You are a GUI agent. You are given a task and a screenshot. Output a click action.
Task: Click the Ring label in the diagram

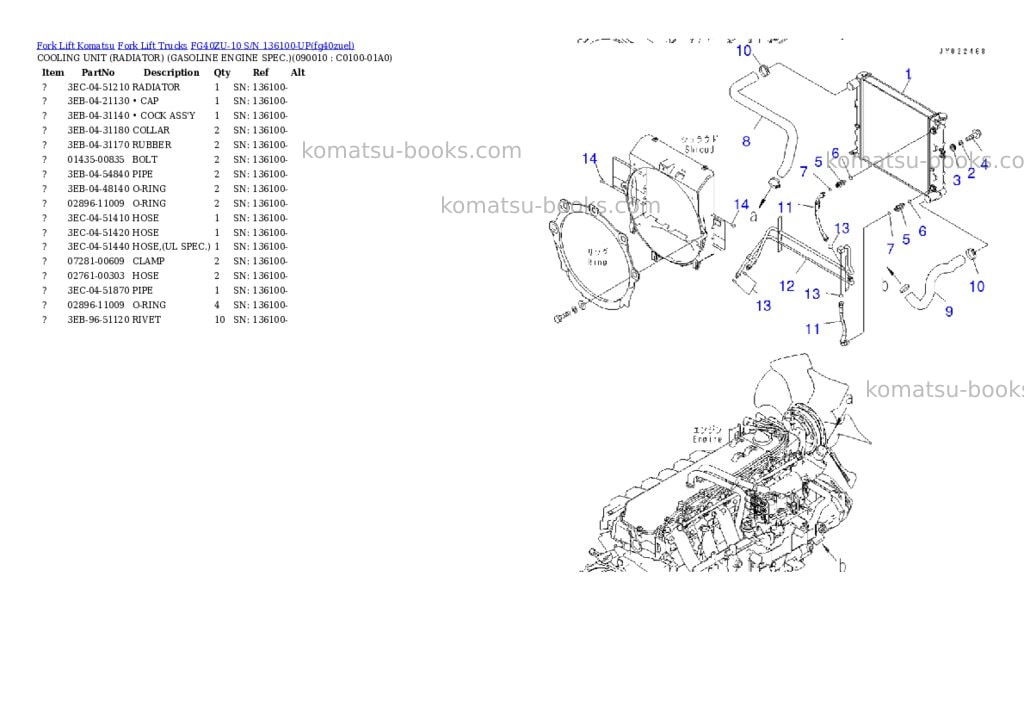[x=598, y=257]
